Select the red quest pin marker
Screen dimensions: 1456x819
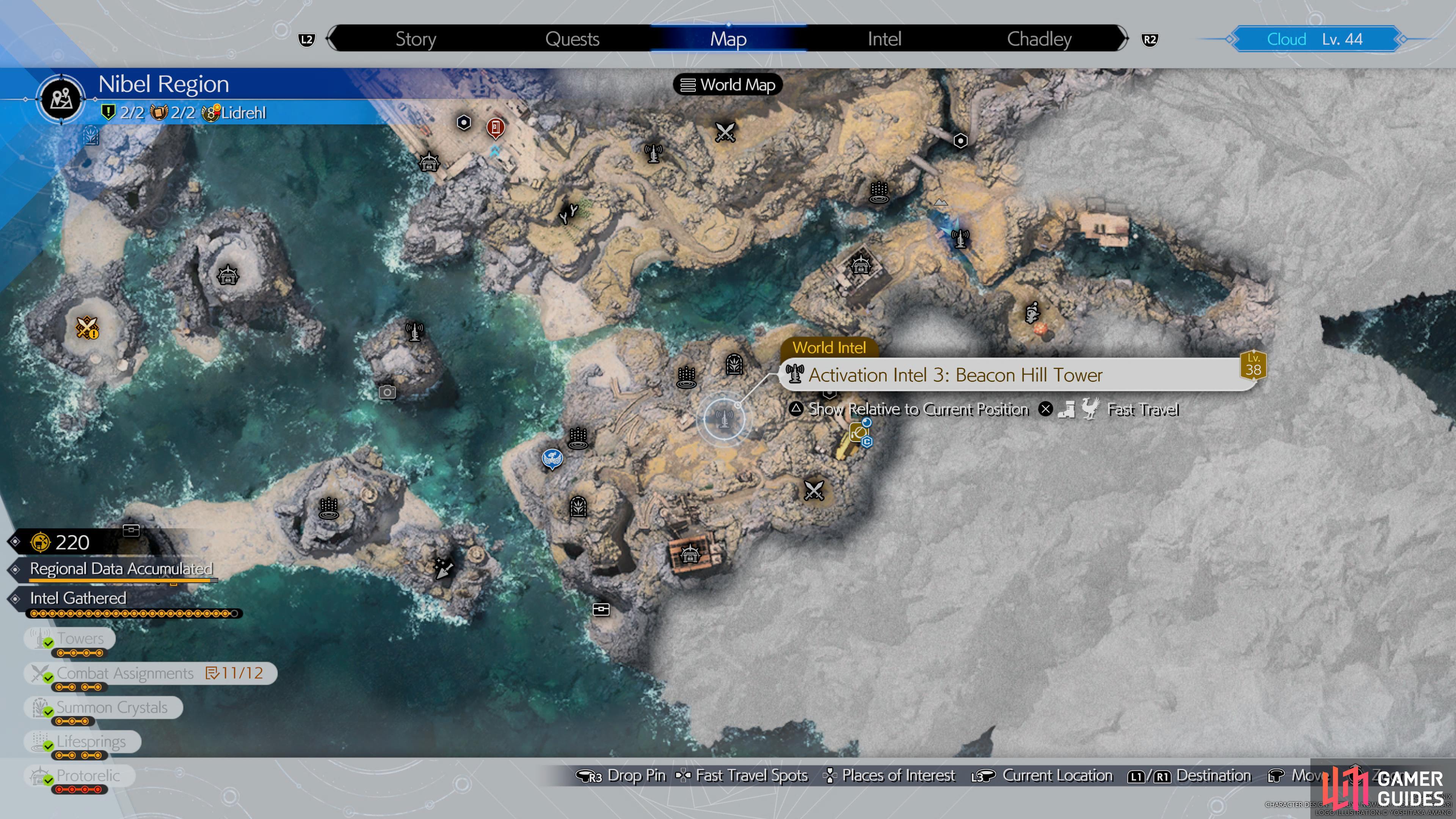point(495,128)
